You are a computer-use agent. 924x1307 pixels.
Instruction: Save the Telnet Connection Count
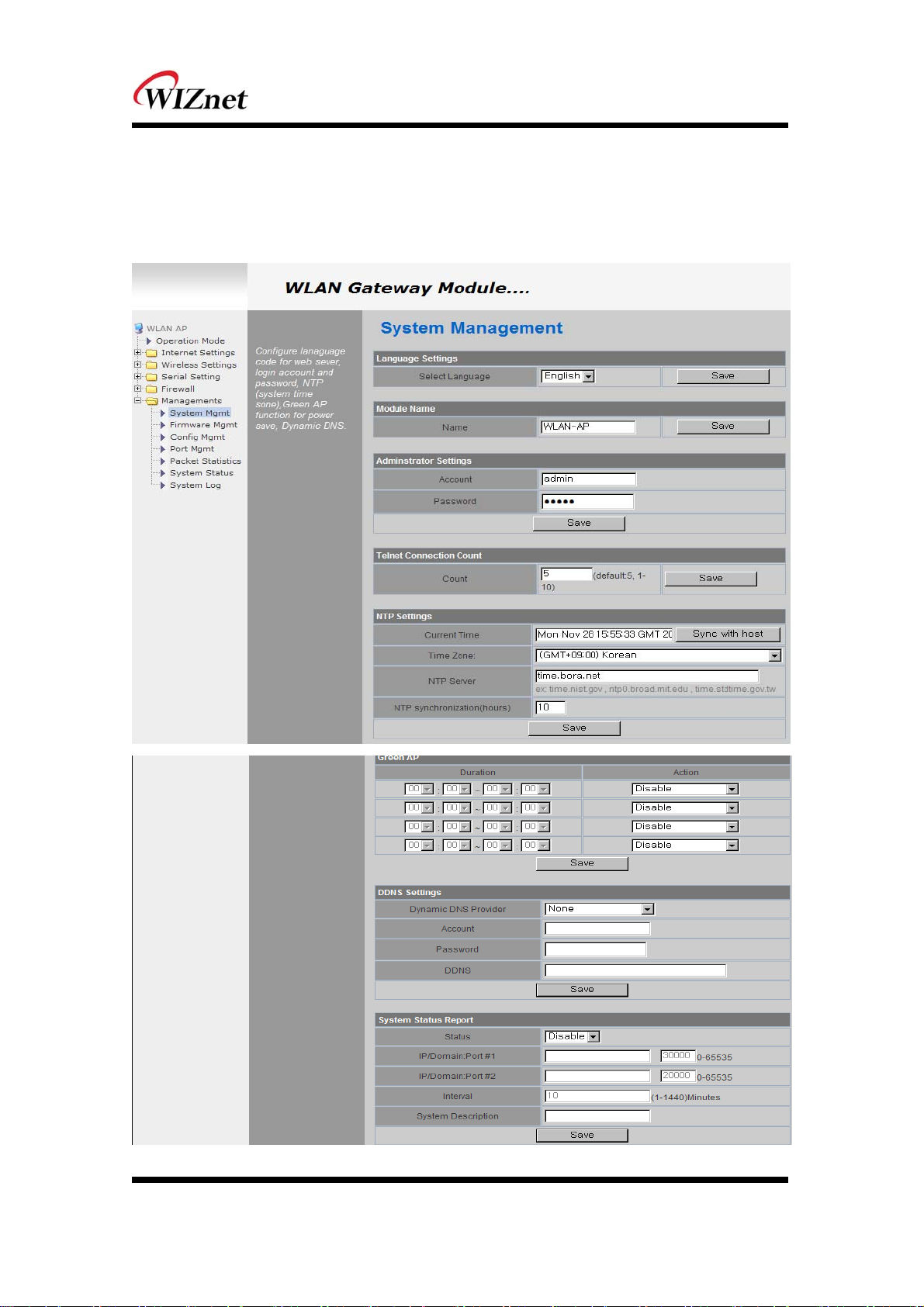(711, 579)
